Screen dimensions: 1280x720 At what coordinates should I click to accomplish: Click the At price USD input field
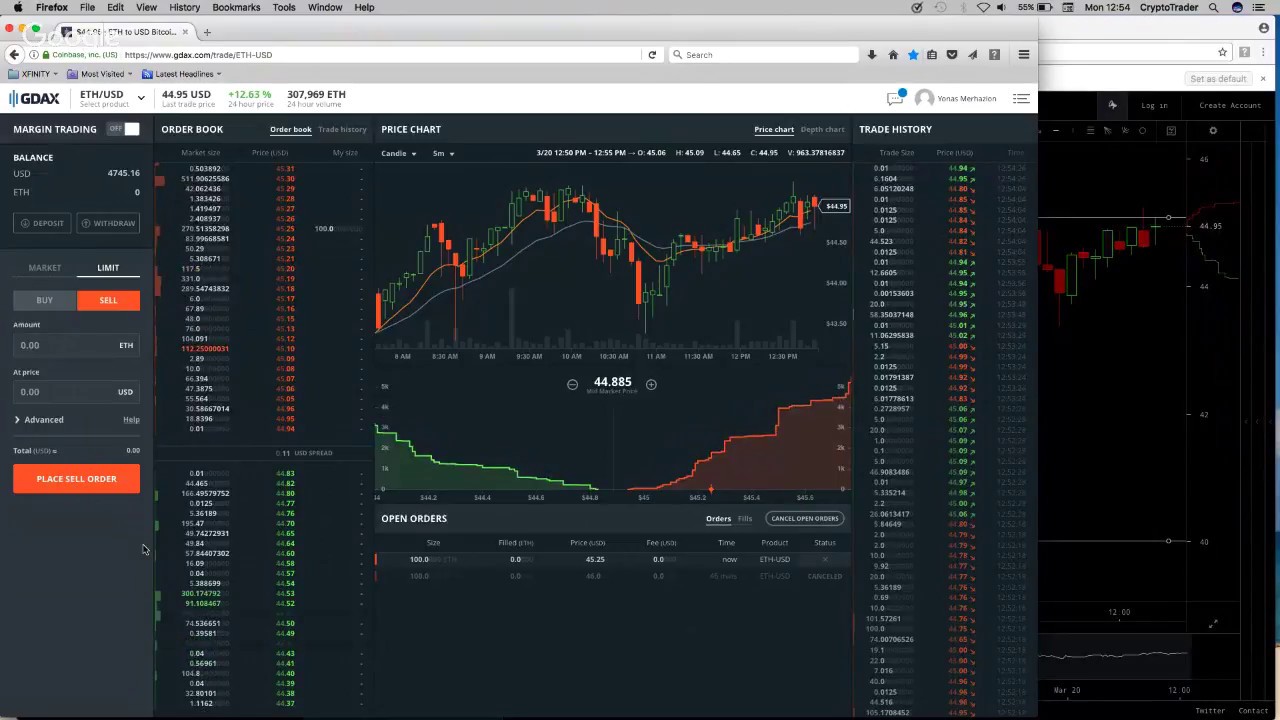[x=76, y=392]
